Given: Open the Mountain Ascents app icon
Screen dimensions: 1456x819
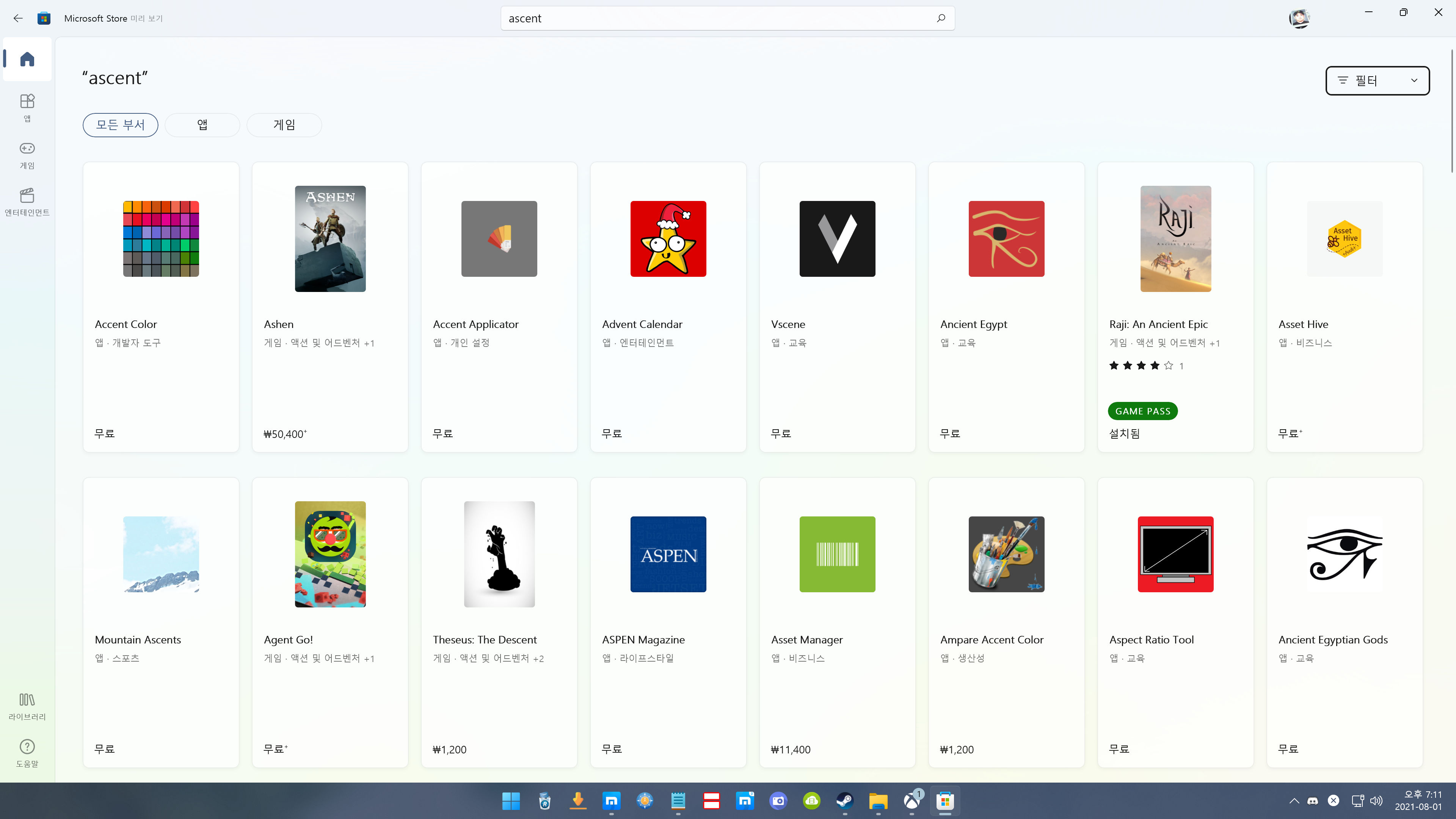Looking at the screenshot, I should click(161, 554).
